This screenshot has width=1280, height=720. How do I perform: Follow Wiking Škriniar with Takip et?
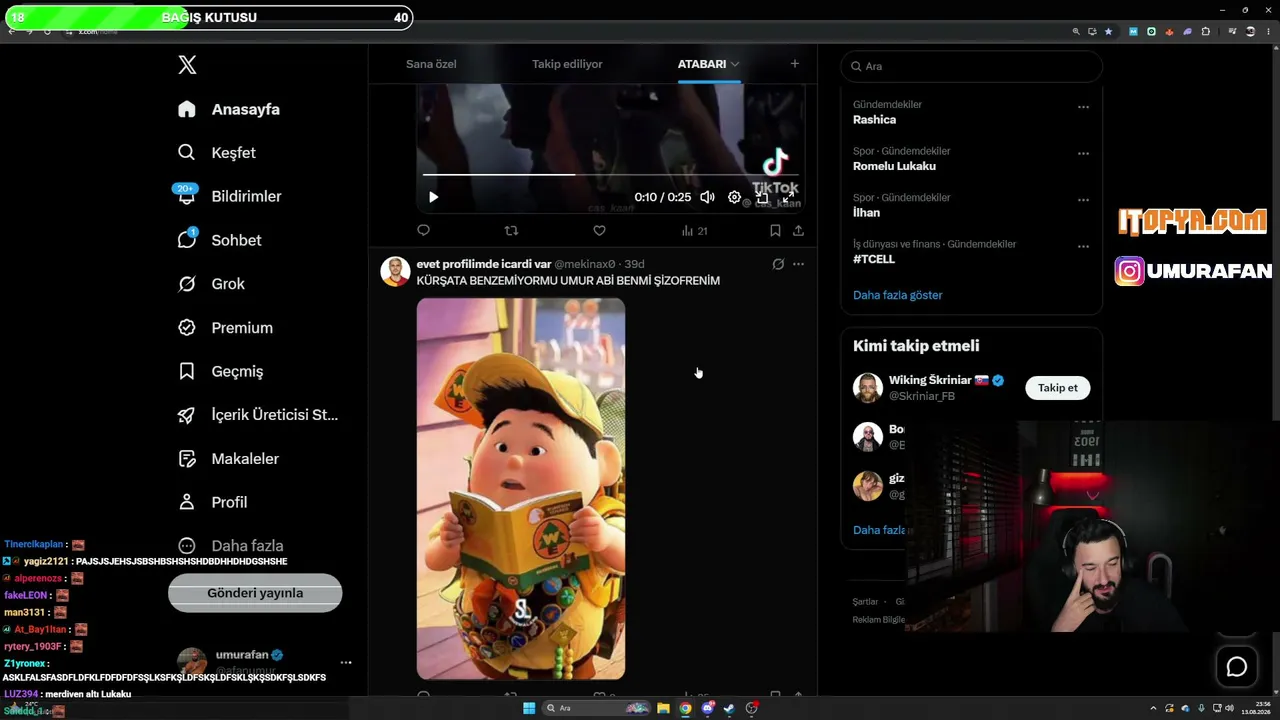[x=1058, y=388]
